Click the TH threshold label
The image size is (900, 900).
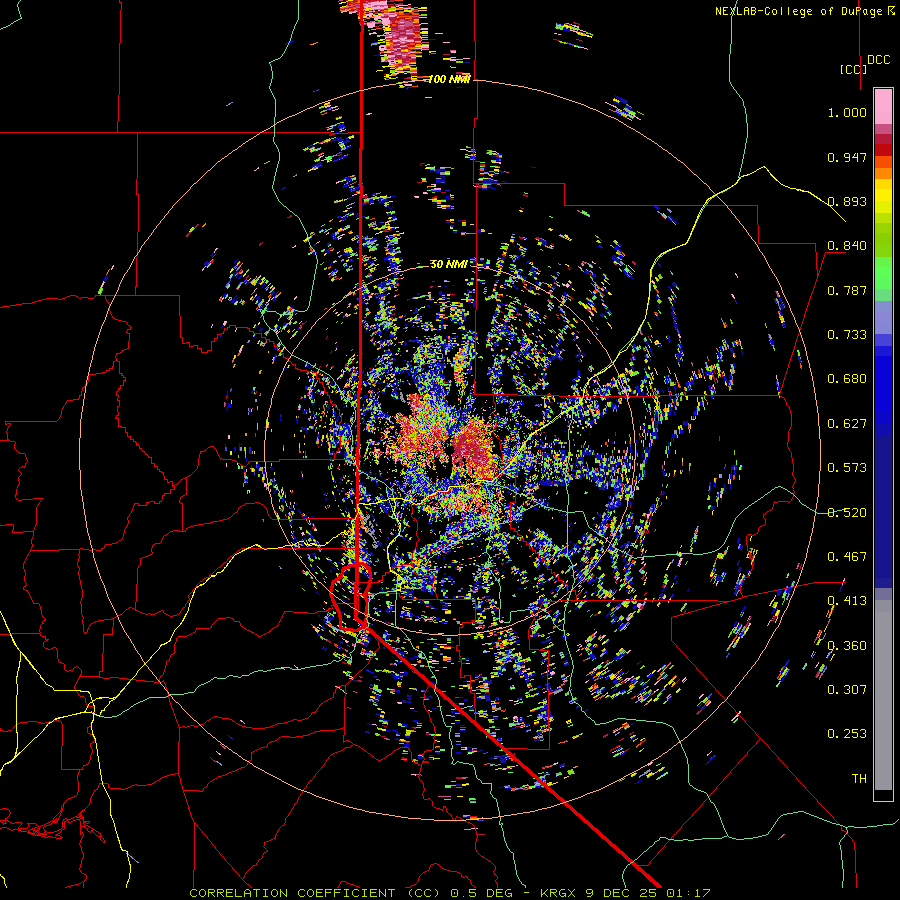click(859, 779)
